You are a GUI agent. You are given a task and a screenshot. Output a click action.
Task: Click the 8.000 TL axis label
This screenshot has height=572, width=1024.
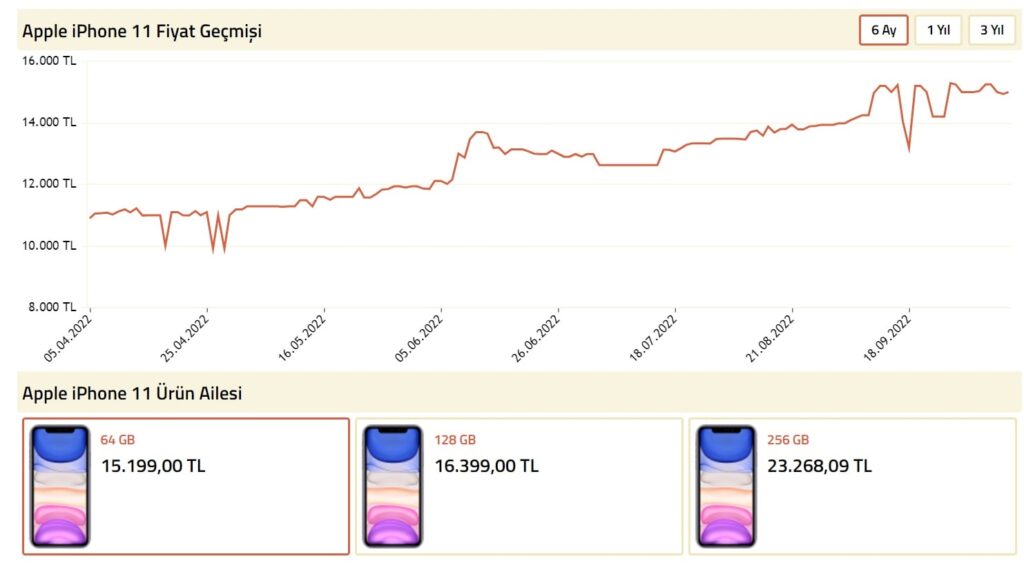coord(52,307)
